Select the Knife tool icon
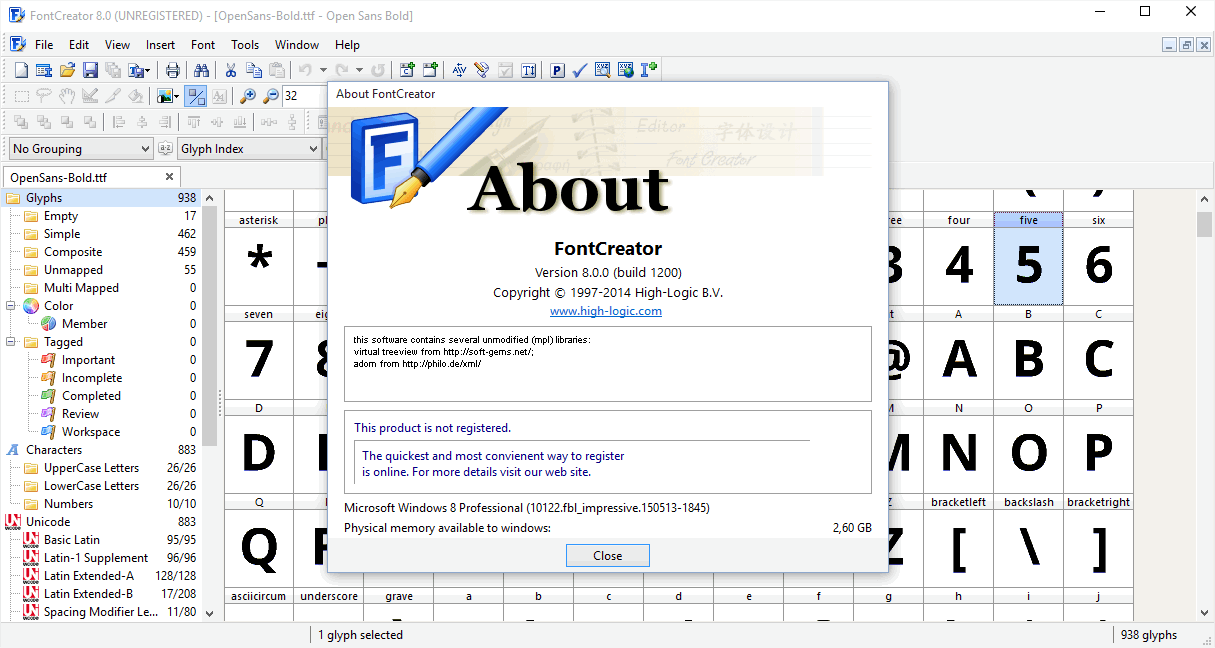1215x648 pixels. [113, 96]
